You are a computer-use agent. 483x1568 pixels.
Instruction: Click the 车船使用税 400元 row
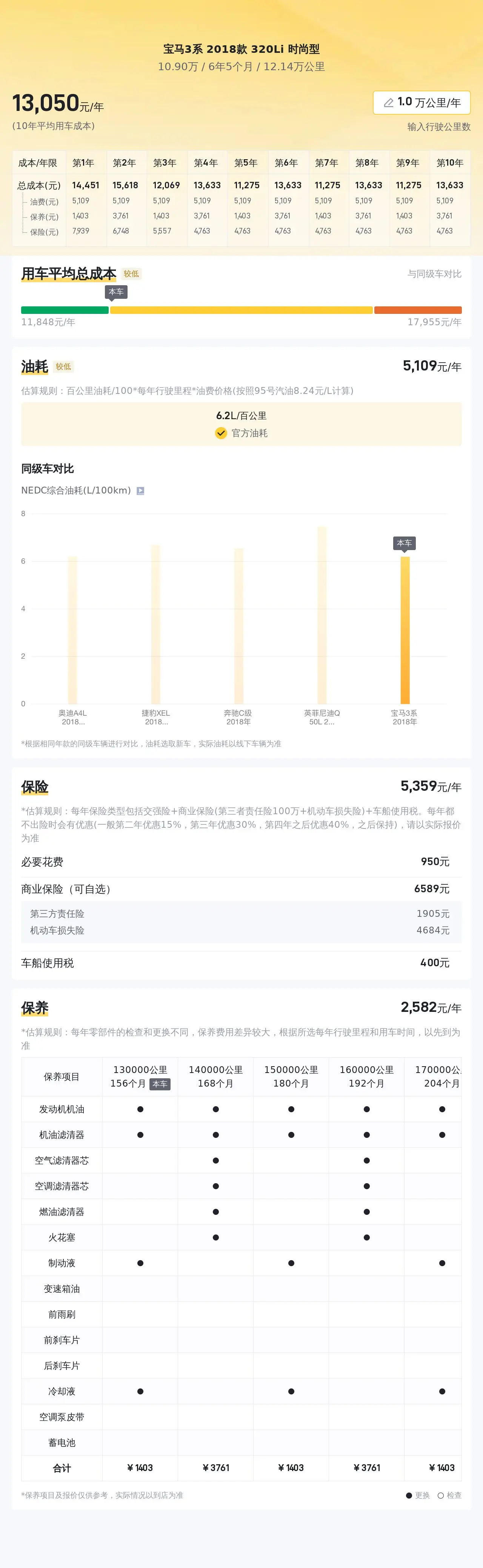tap(241, 963)
